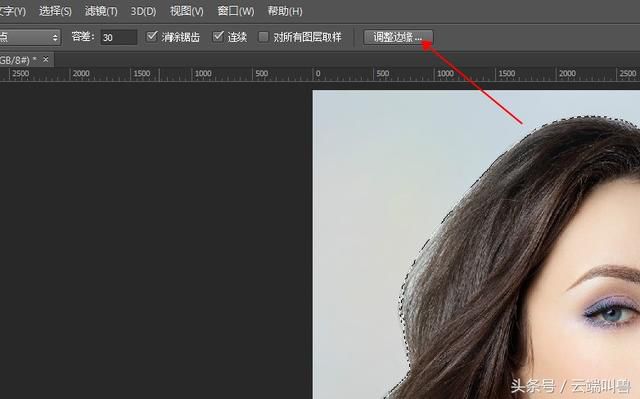Open the 选择(S) menu
This screenshot has width=640, height=399.
click(55, 11)
